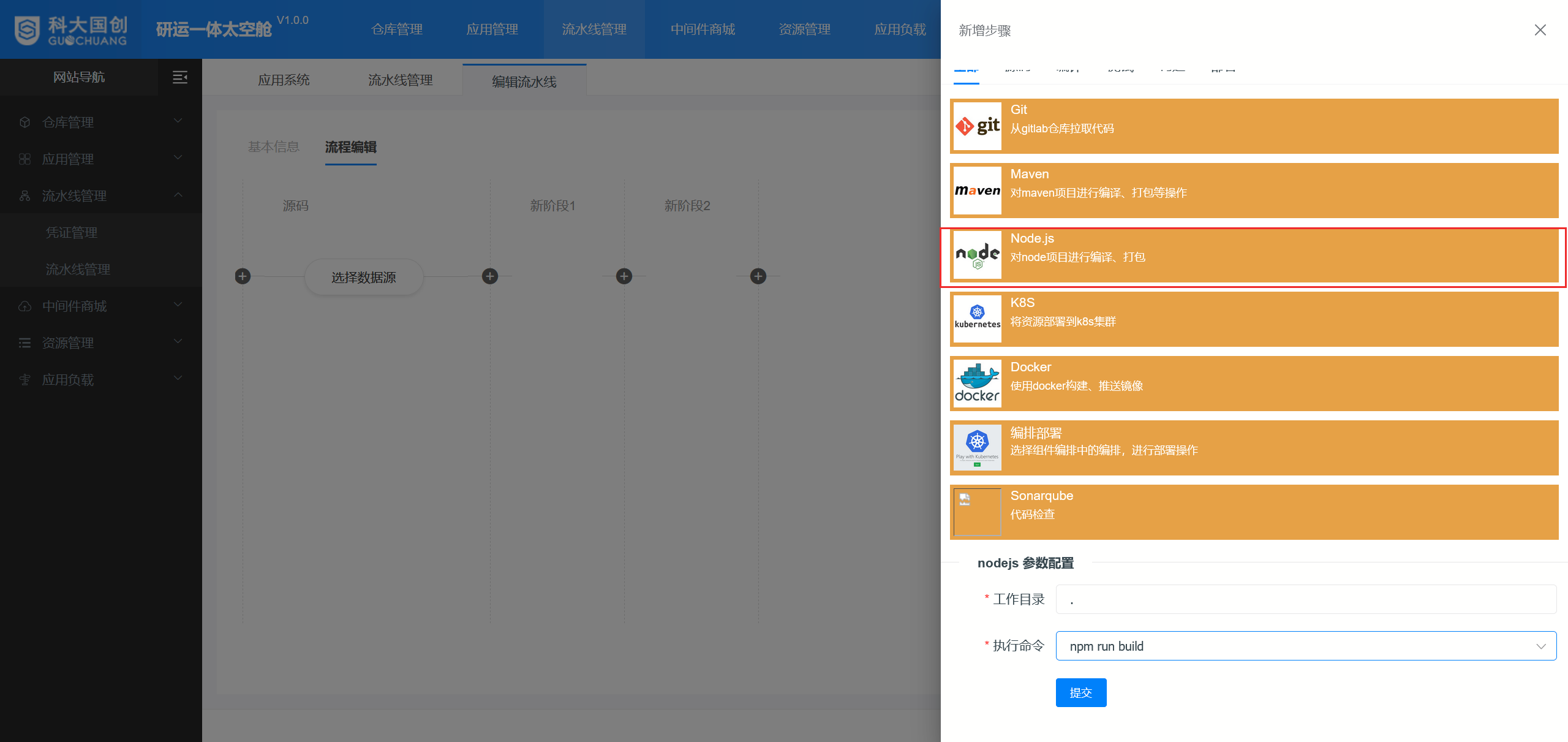Select the 流程编辑 tab
1568x742 pixels.
[x=350, y=147]
